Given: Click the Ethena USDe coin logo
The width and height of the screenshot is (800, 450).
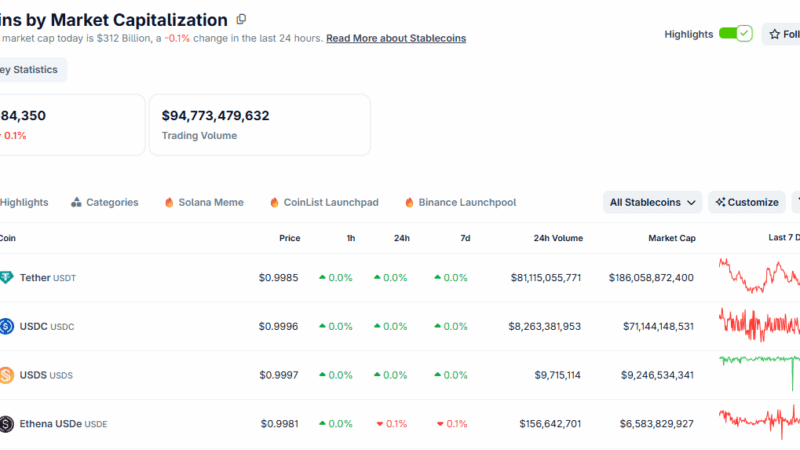Looking at the screenshot, I should pyautogui.click(x=7, y=424).
